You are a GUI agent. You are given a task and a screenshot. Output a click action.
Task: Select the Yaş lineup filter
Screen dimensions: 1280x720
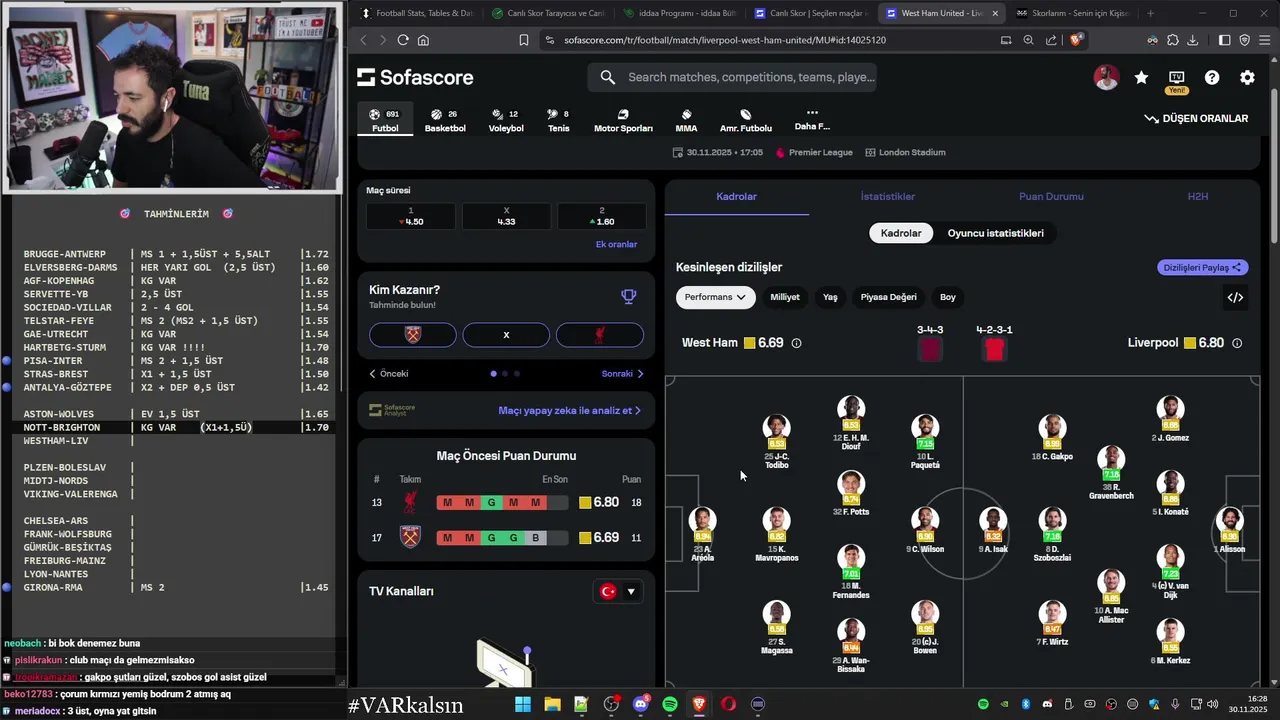pos(830,297)
